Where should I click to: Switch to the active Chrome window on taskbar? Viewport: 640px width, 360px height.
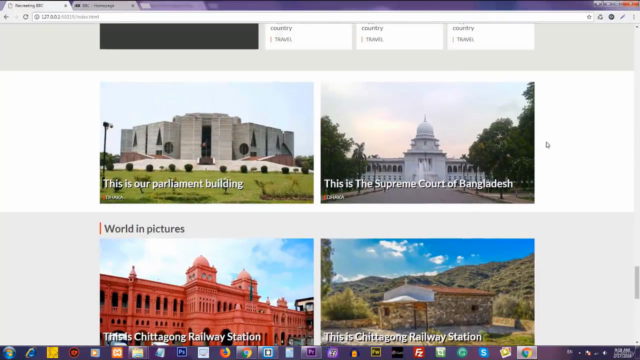click(527, 353)
